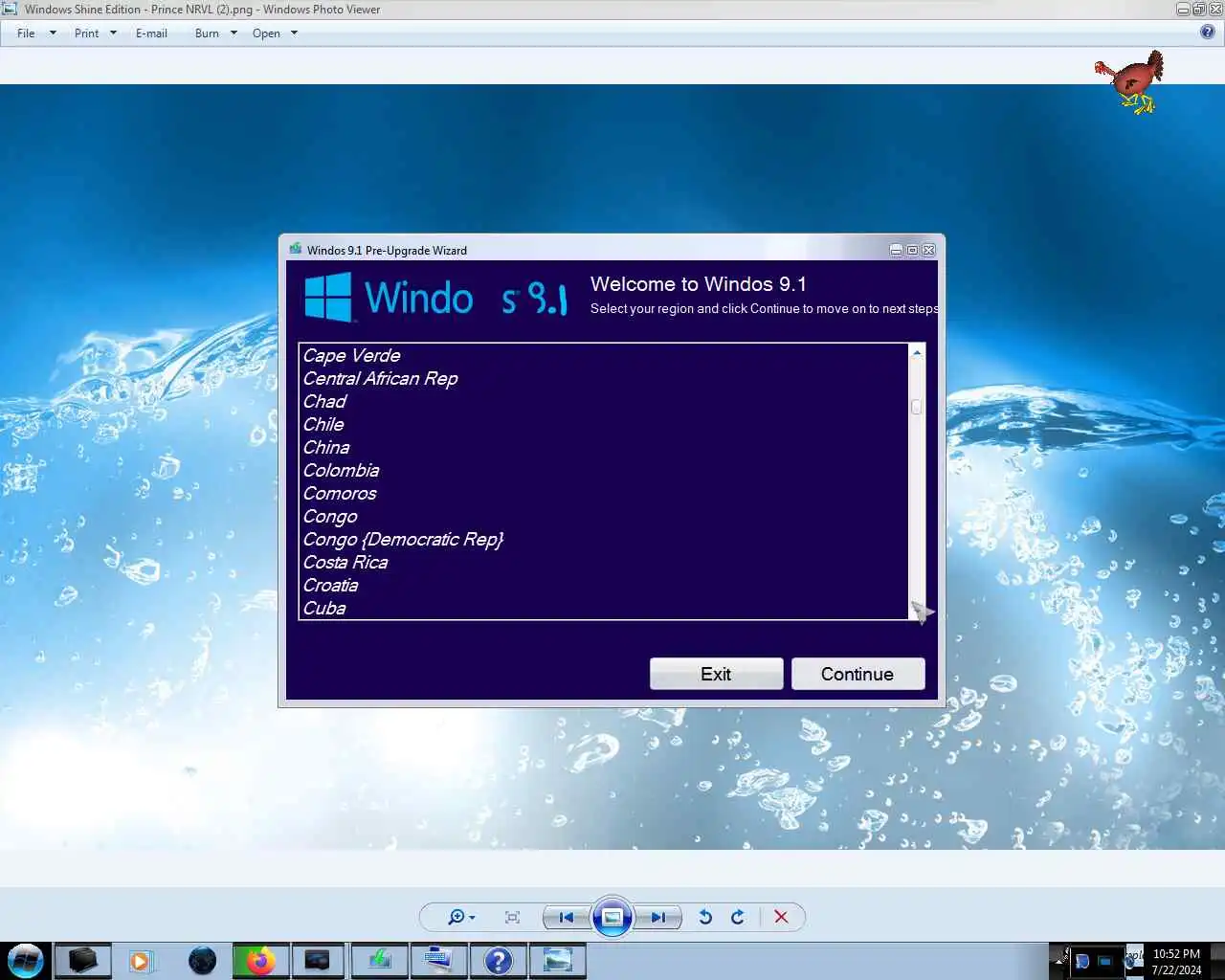The height and width of the screenshot is (980, 1225).
Task: Click the first blue system tray icon
Action: pos(1082,961)
